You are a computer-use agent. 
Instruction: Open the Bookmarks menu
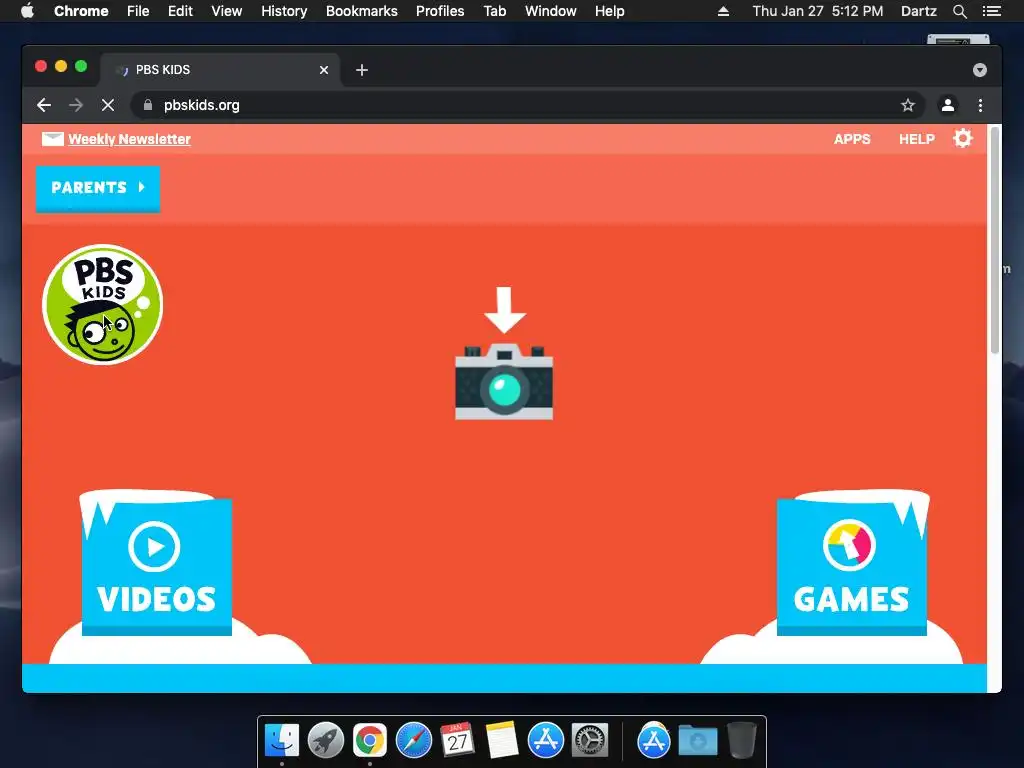362,11
